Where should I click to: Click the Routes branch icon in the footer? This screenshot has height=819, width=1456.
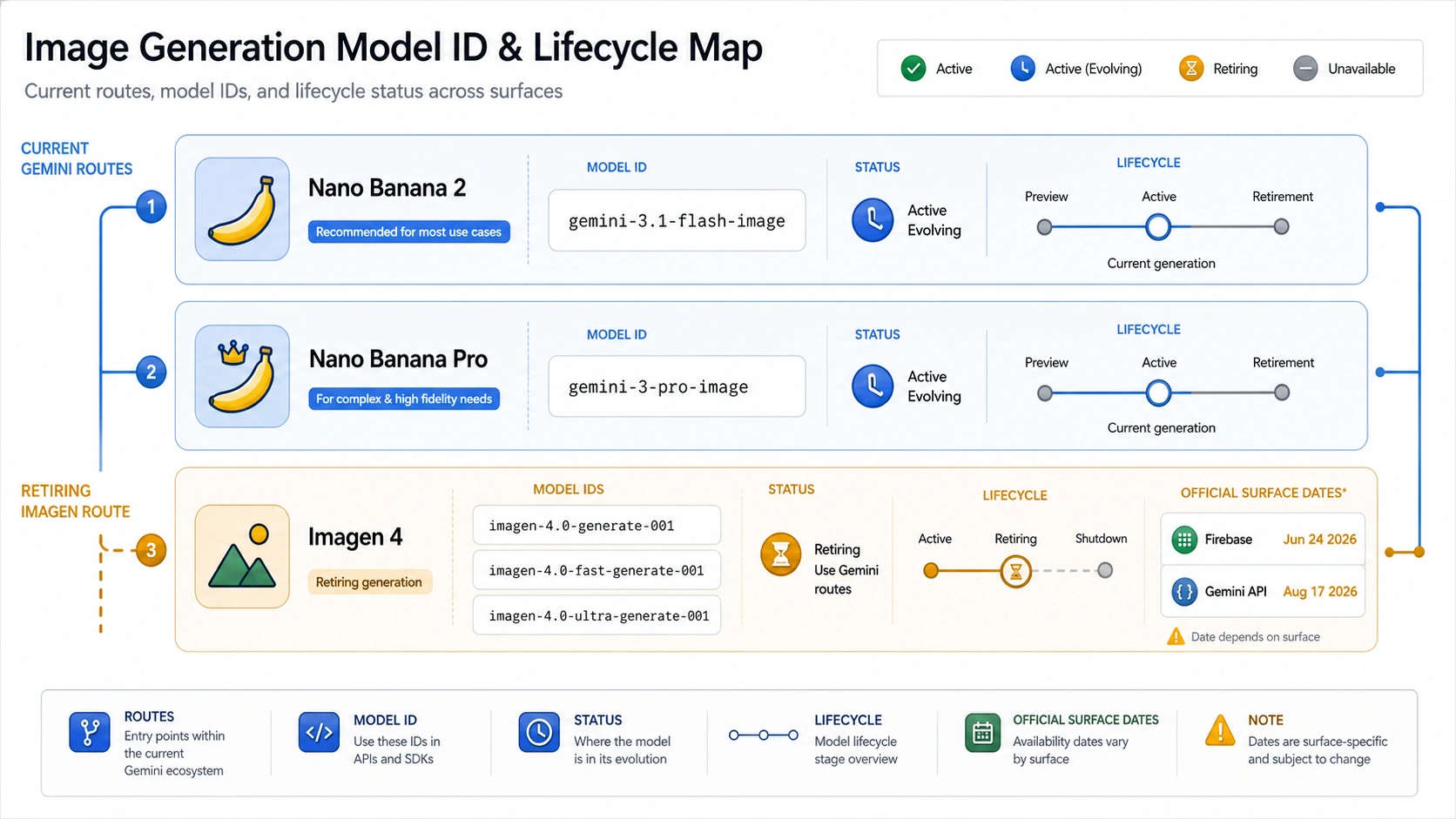point(90,732)
